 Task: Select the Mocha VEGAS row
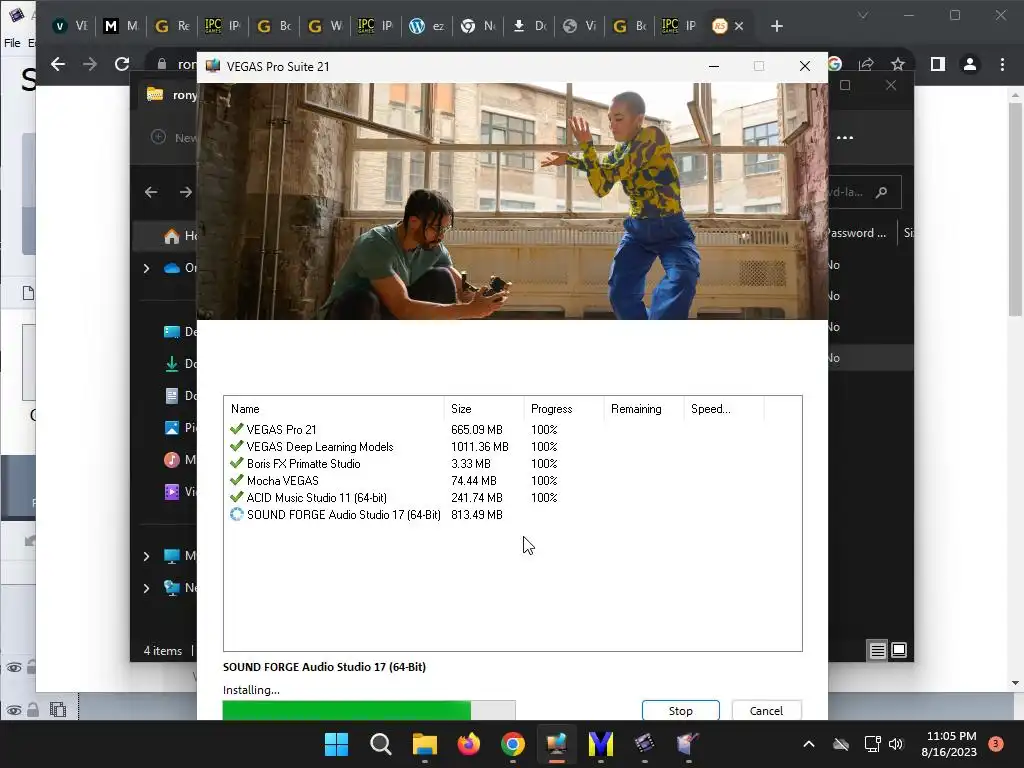click(x=513, y=481)
